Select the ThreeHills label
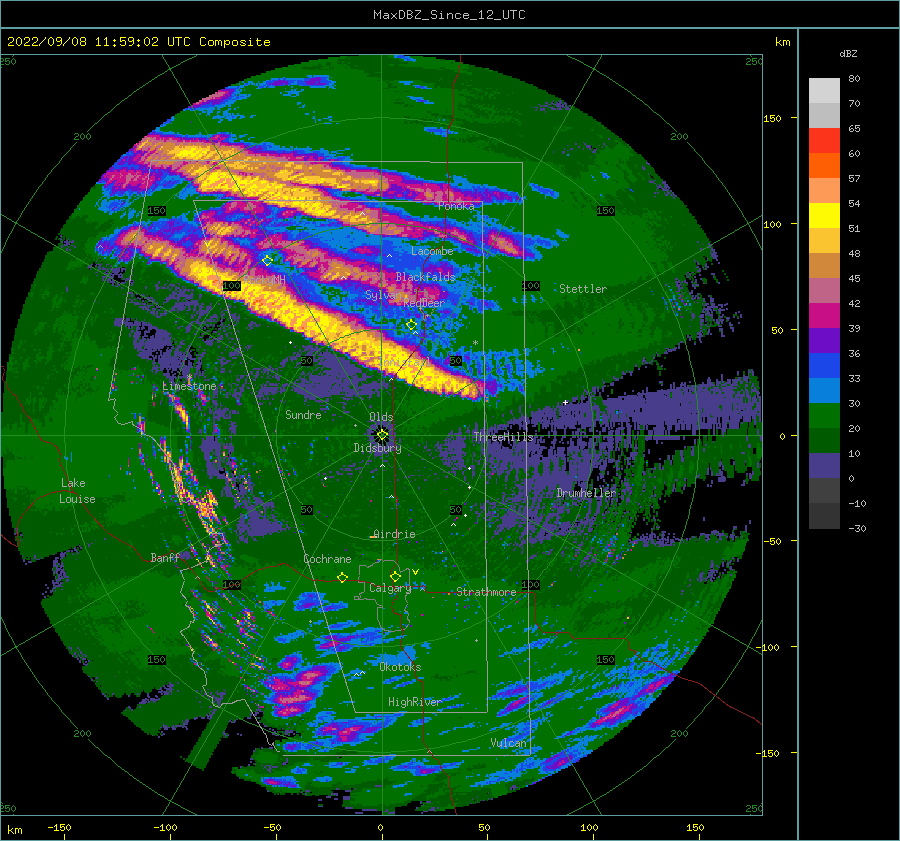The width and height of the screenshot is (900, 841). 503,437
